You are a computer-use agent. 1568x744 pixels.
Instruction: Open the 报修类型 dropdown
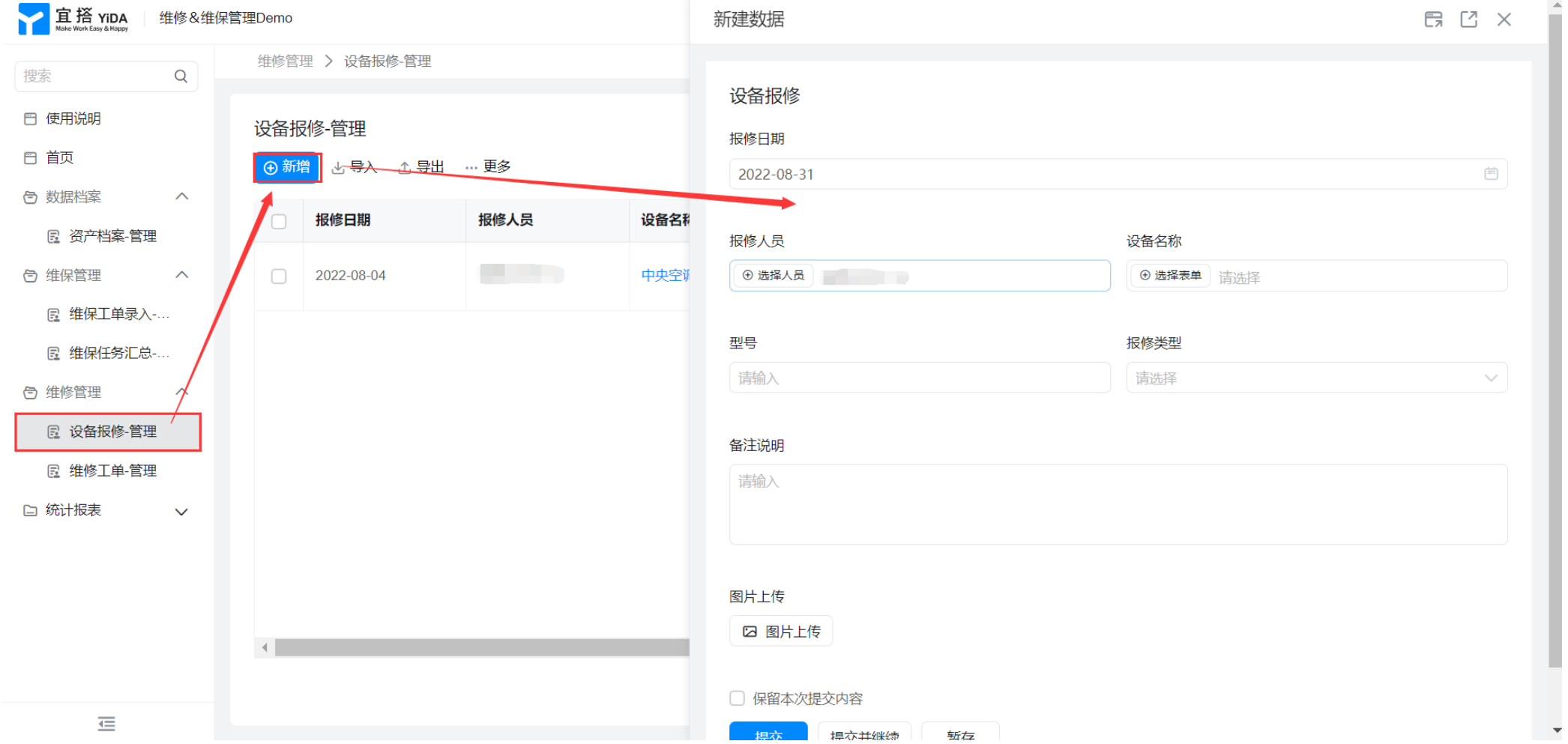(x=1315, y=378)
